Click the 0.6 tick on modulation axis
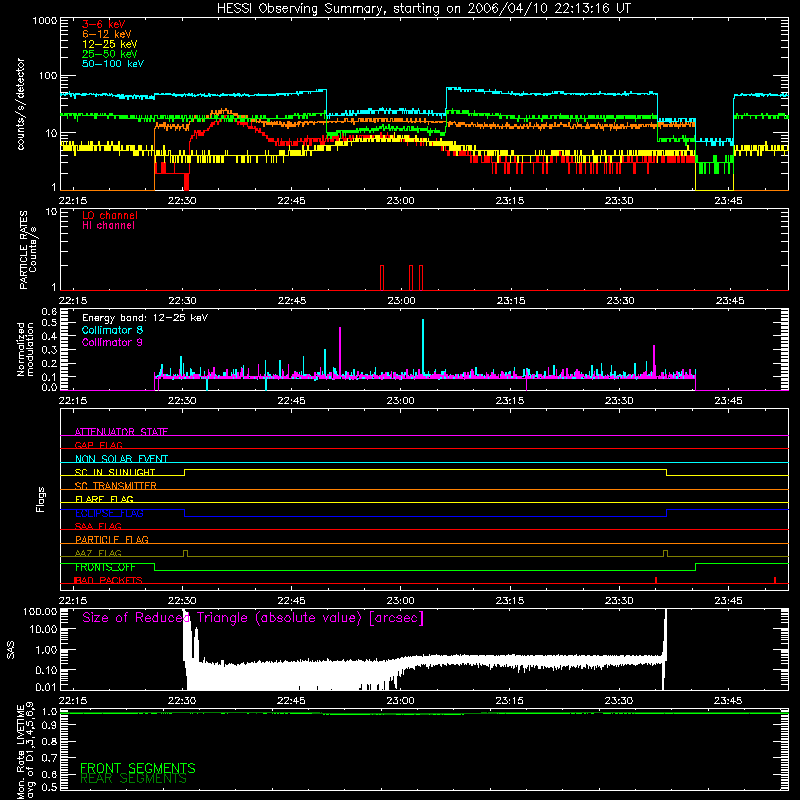This screenshot has height=800, width=800. click(x=49, y=311)
